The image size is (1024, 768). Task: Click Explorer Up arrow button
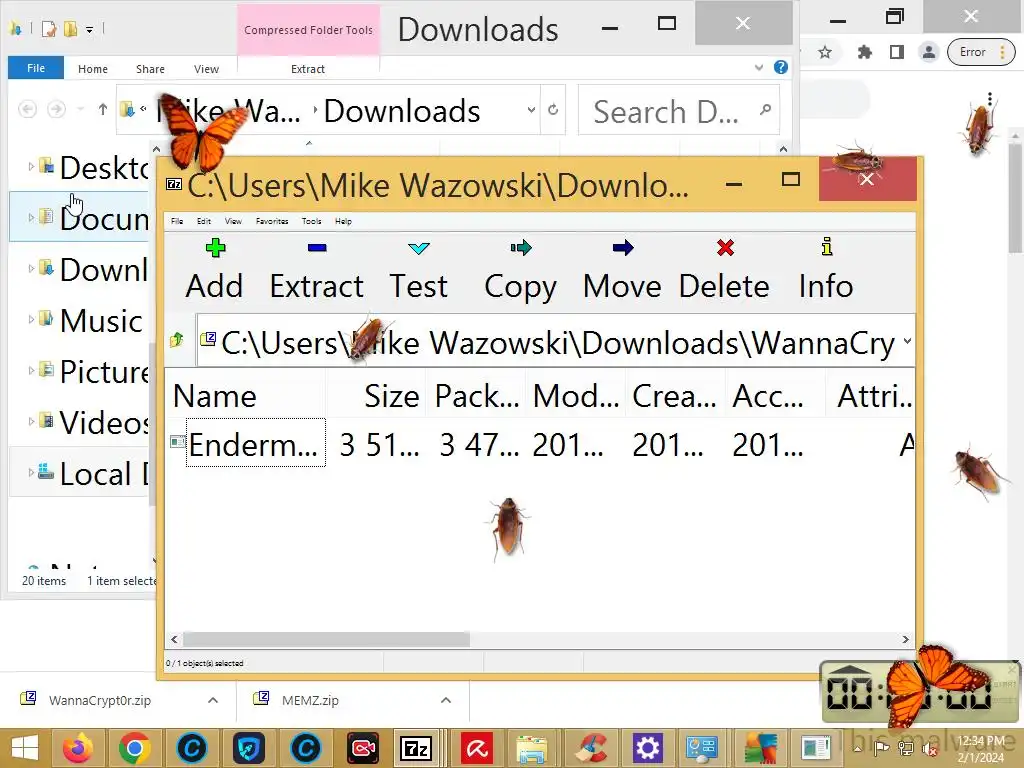(103, 109)
